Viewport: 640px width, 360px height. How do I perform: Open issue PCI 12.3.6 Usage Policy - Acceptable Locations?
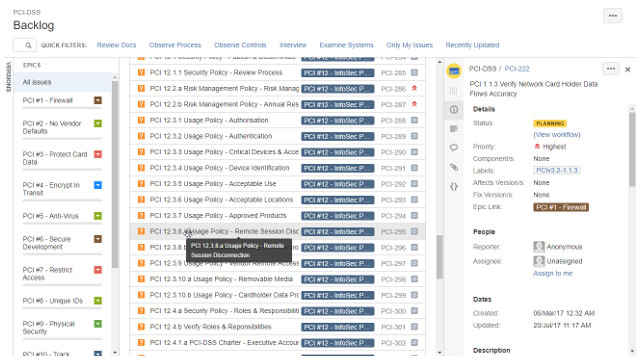pos(221,200)
